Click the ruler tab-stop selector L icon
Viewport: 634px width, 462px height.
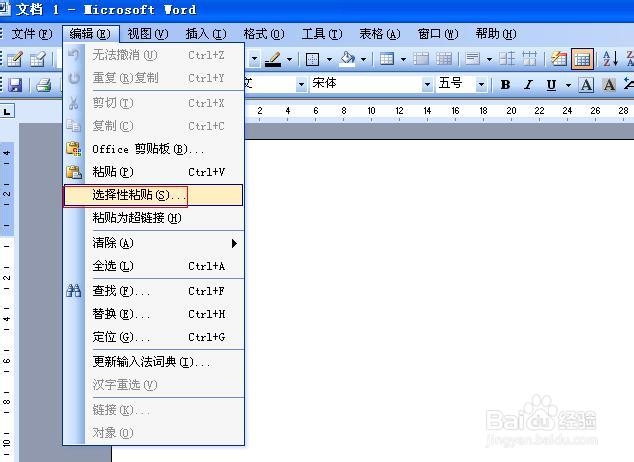pyautogui.click(x=7, y=111)
